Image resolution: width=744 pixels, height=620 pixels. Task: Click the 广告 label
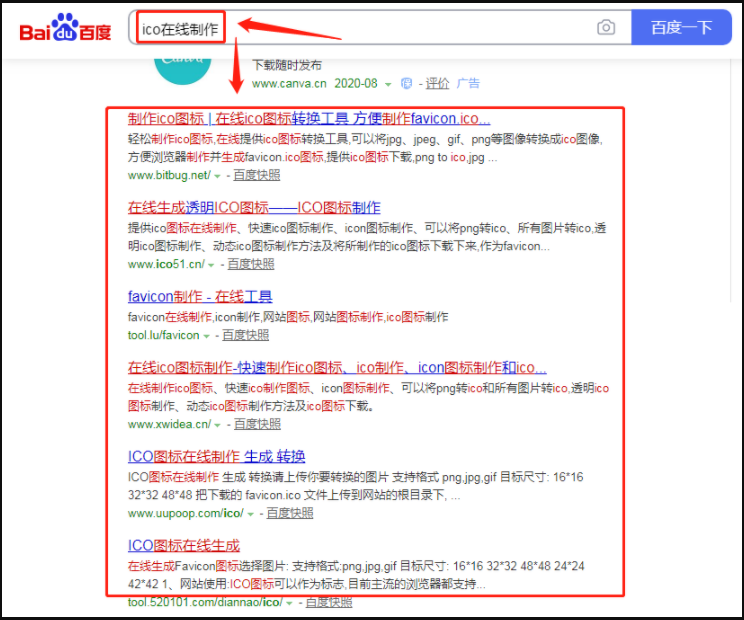[x=468, y=83]
